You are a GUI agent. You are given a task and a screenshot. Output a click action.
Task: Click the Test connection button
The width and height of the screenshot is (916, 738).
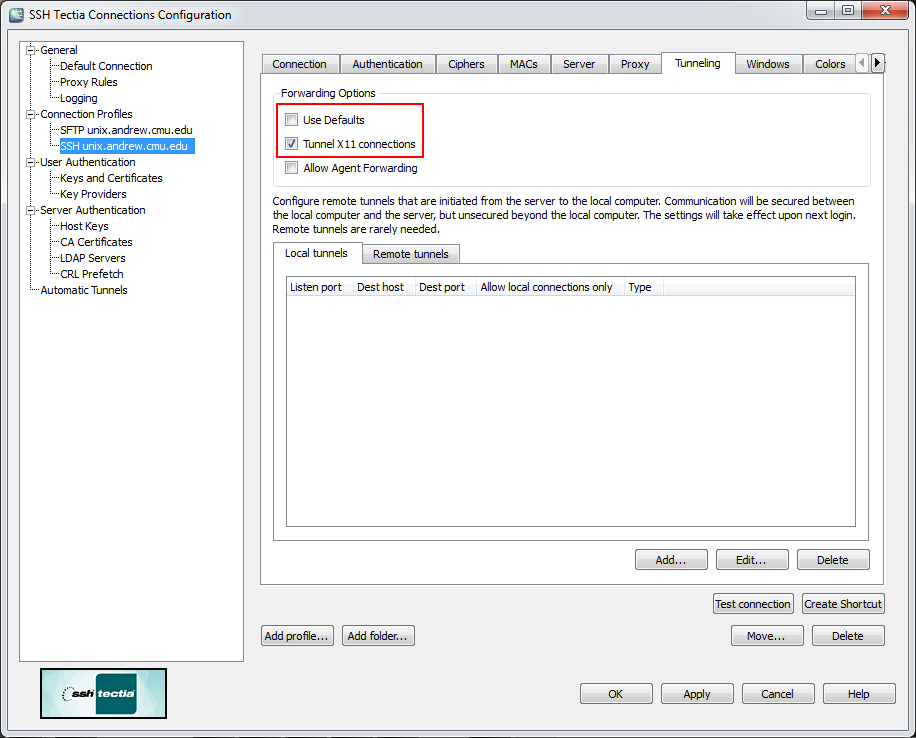[753, 604]
